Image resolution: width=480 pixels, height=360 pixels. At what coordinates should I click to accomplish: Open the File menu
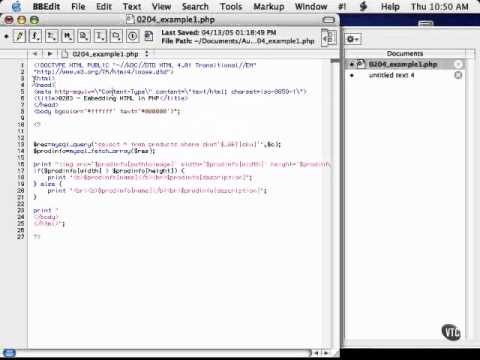[x=78, y=7]
